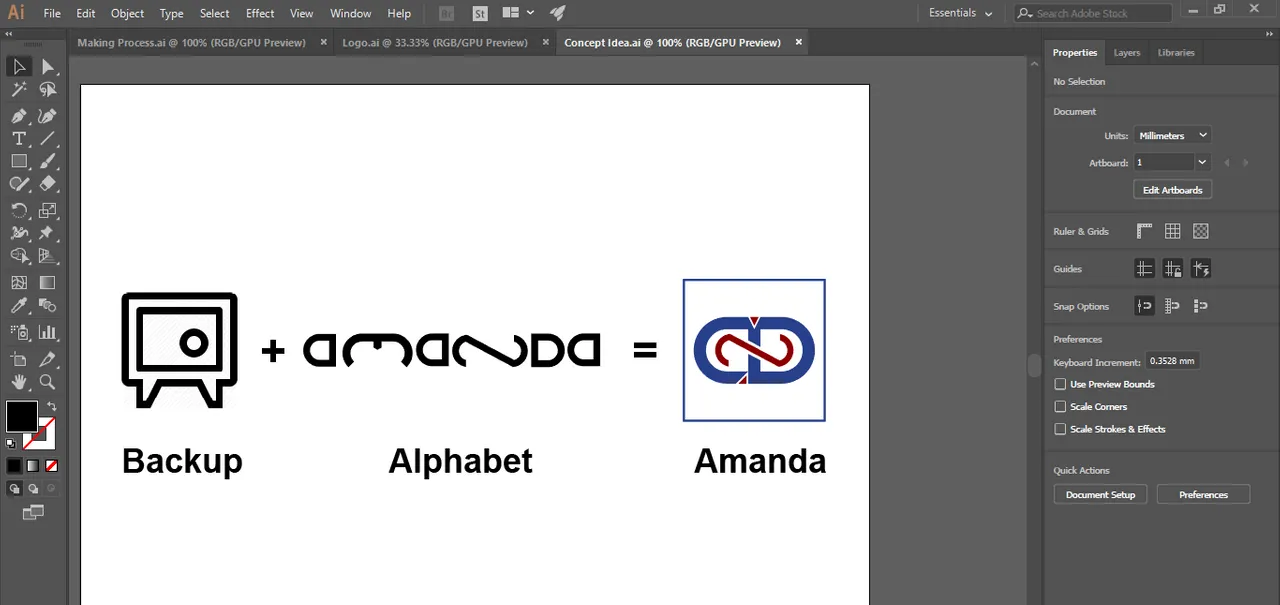Select the Rotate tool
Image resolution: width=1280 pixels, height=605 pixels.
click(19, 210)
